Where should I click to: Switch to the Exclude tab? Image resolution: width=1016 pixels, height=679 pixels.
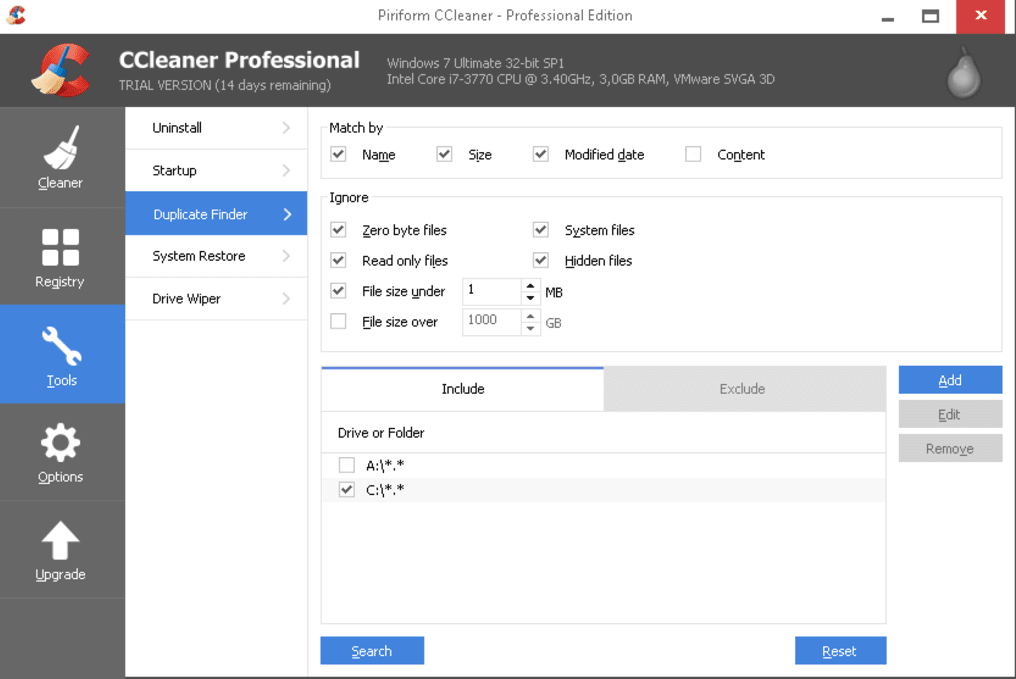744,388
